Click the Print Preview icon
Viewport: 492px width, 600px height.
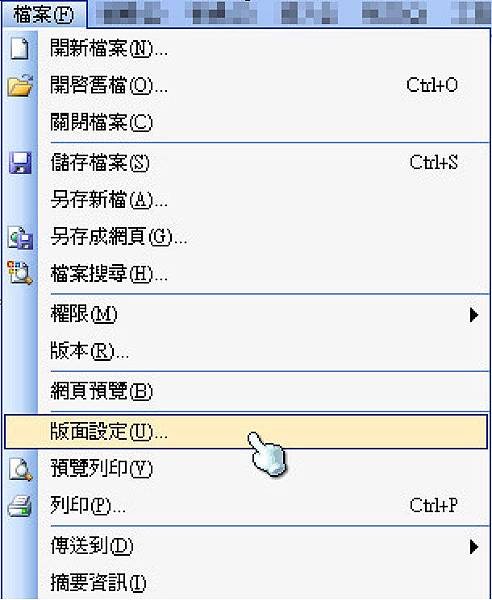click(20, 470)
